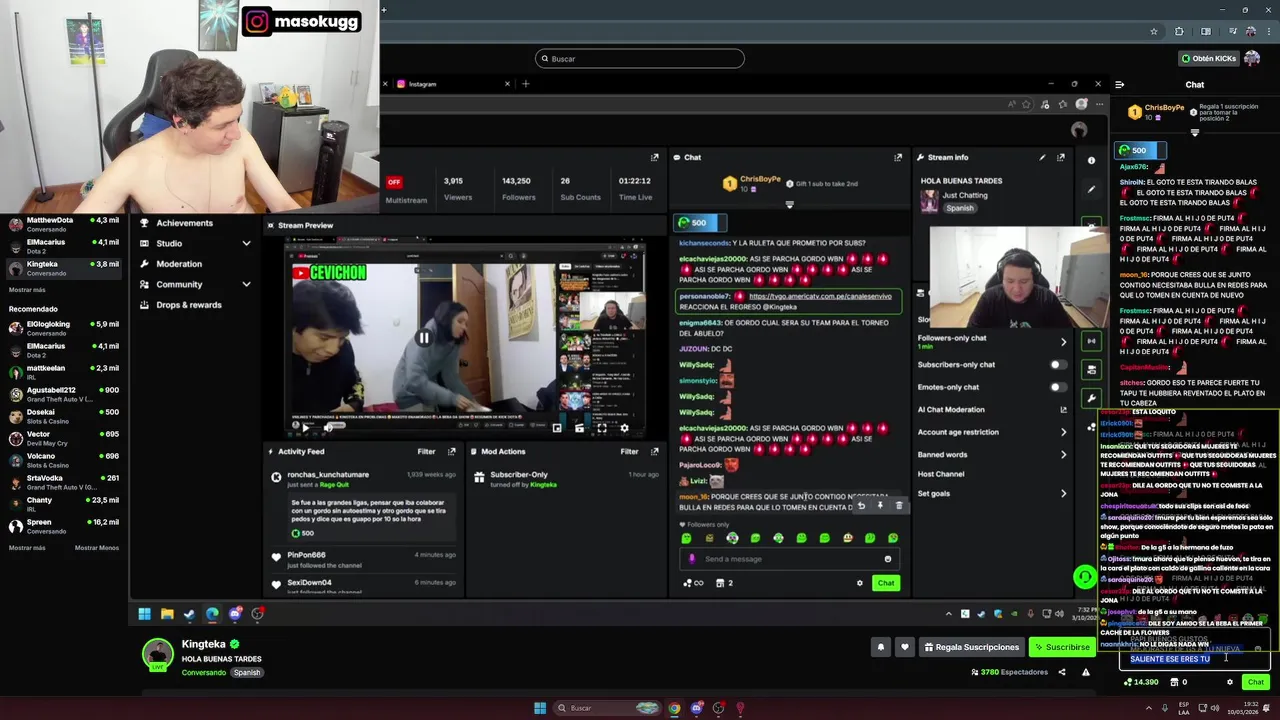This screenshot has height=720, width=1280.
Task: Toggle Emotes-only chat switch
Action: point(1057,387)
